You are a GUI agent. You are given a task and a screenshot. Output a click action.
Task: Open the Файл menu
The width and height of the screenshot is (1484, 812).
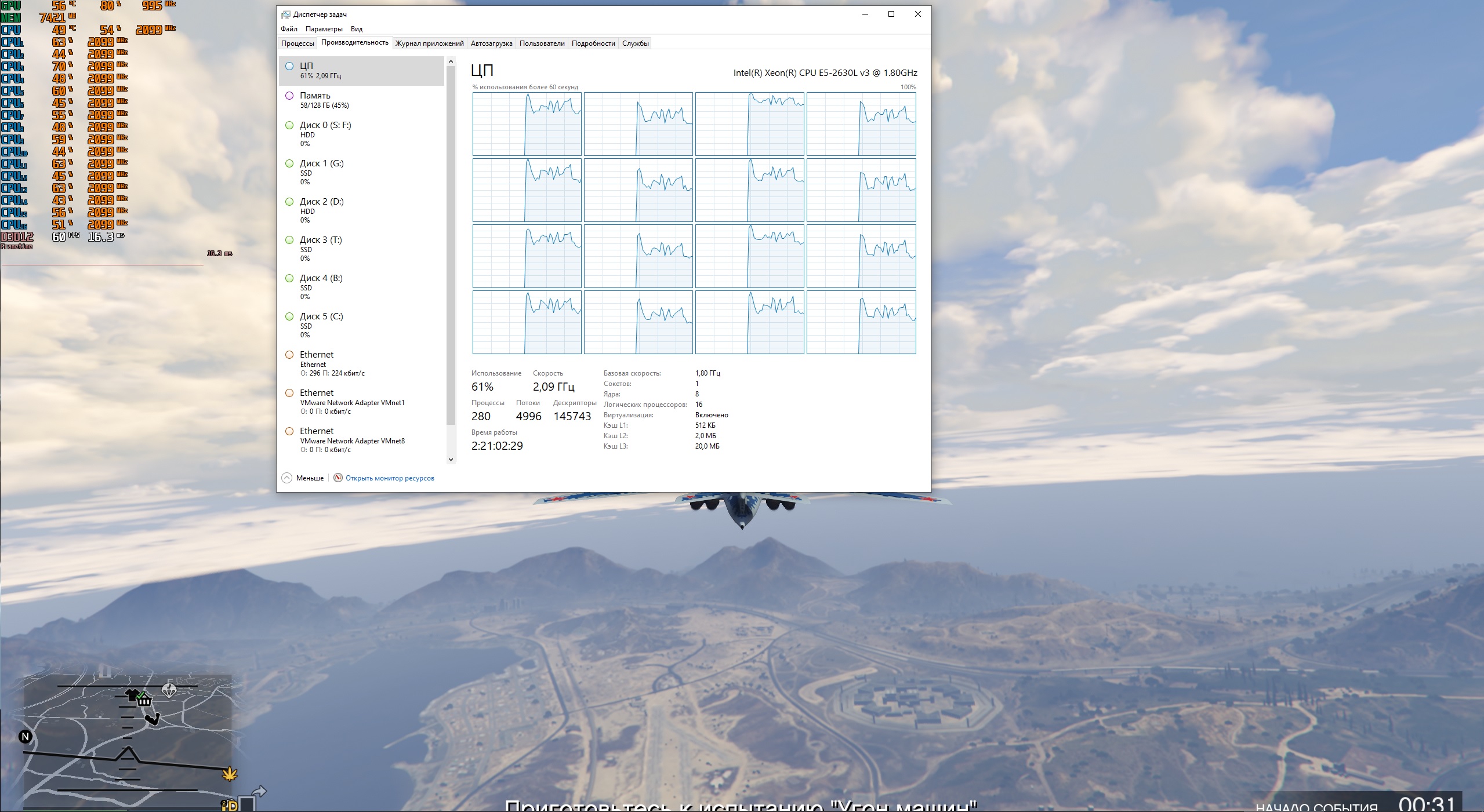pos(289,29)
